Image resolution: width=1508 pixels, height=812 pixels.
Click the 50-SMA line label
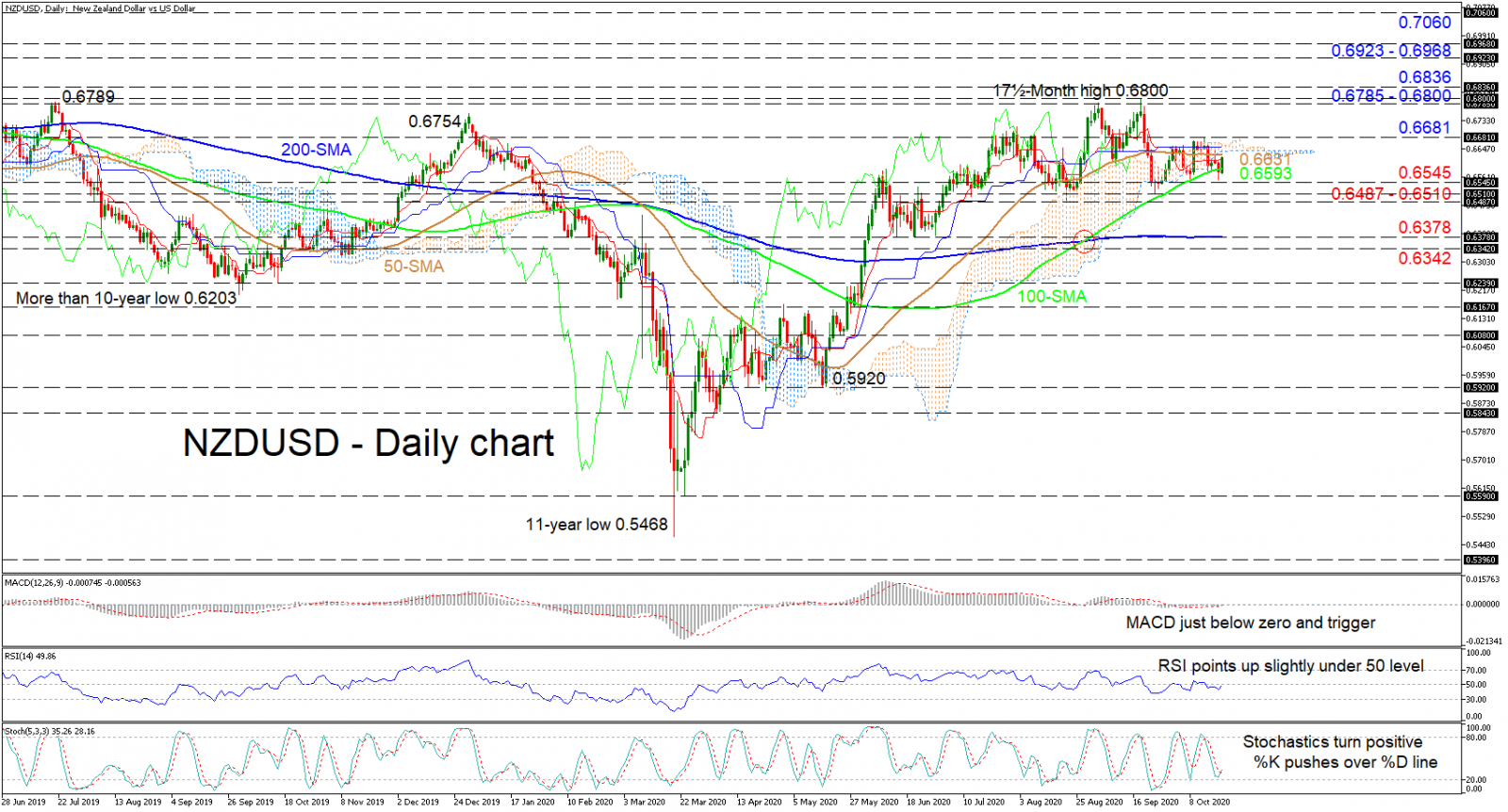click(x=414, y=267)
